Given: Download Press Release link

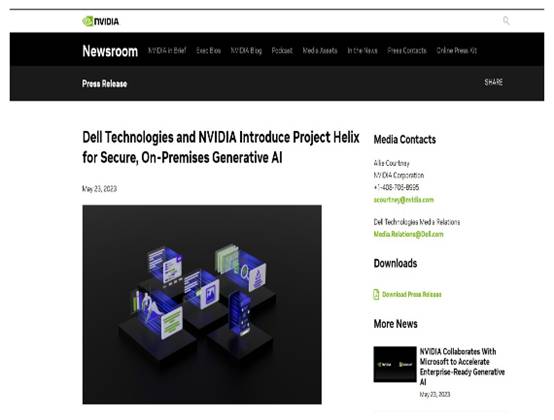Looking at the screenshot, I should point(412,295).
